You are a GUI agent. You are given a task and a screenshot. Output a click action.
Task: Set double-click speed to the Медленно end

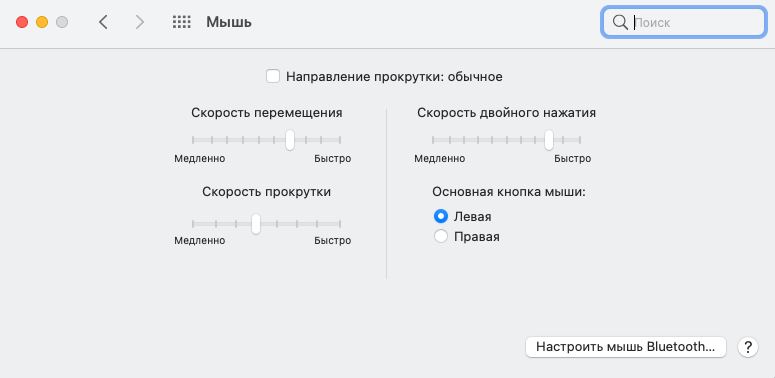[432, 140]
